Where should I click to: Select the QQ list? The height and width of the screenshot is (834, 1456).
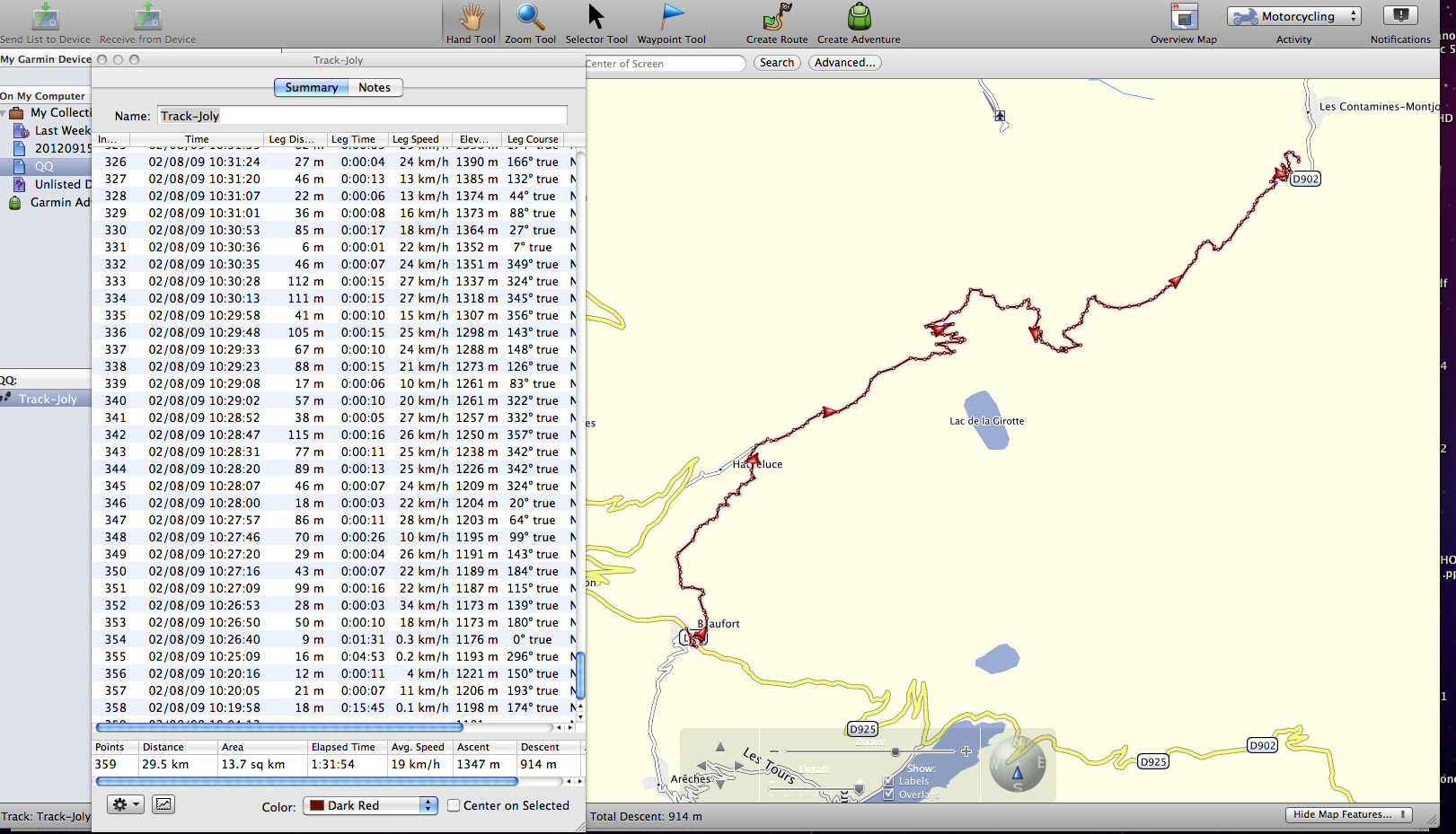point(44,166)
